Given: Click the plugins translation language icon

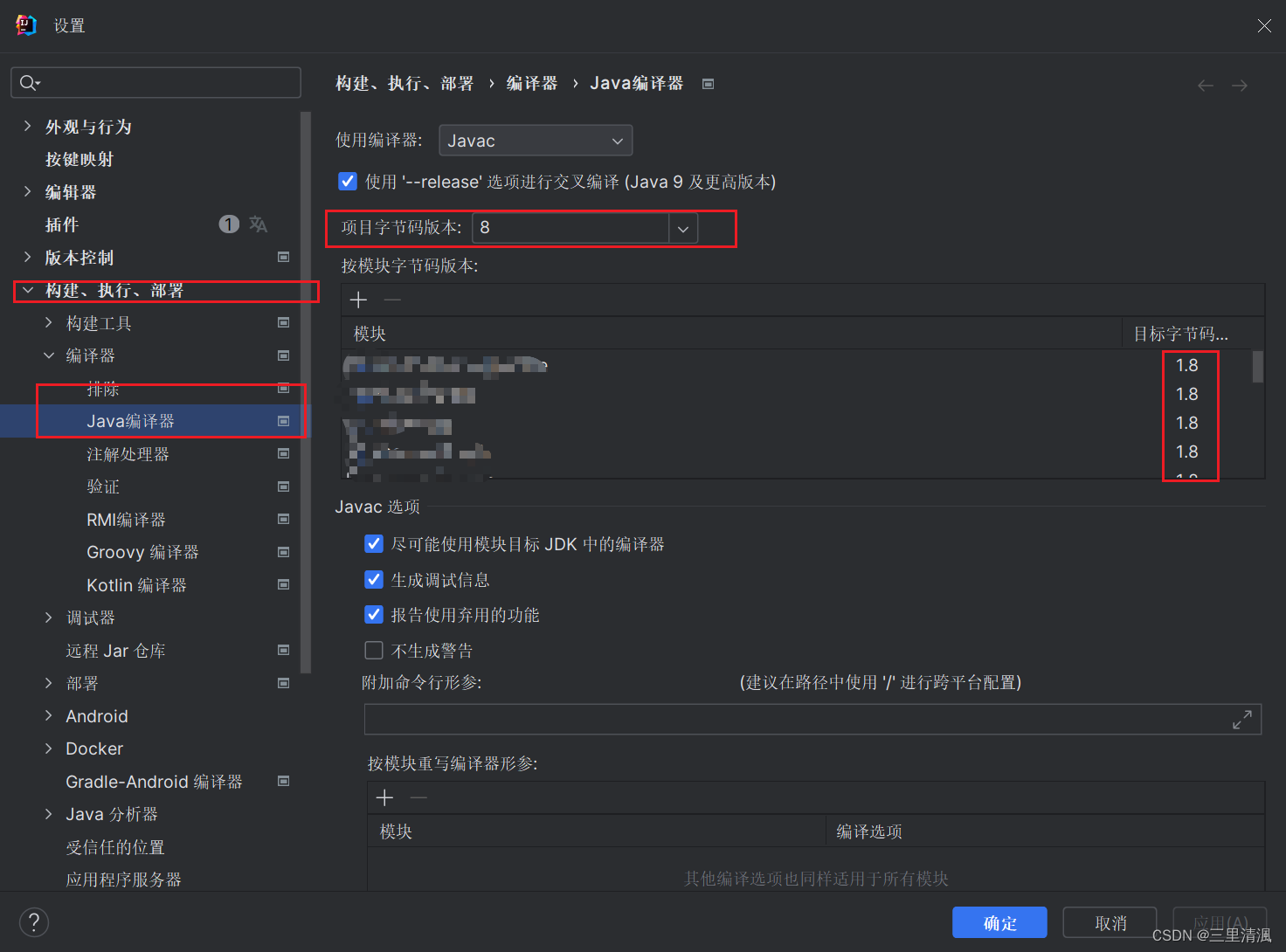Looking at the screenshot, I should (258, 224).
